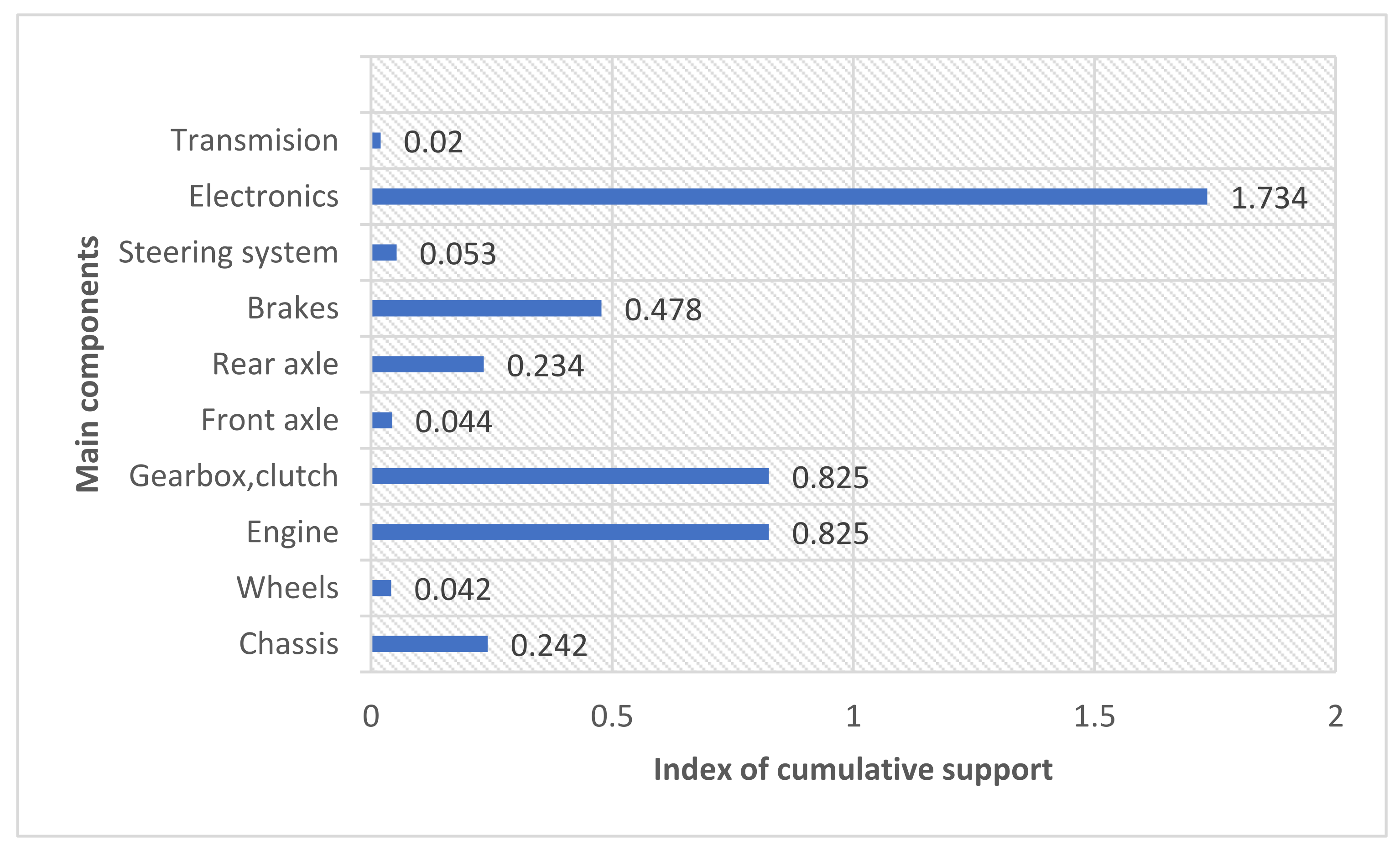1400x851 pixels.
Task: Click the Main components axis title
Action: point(88,364)
